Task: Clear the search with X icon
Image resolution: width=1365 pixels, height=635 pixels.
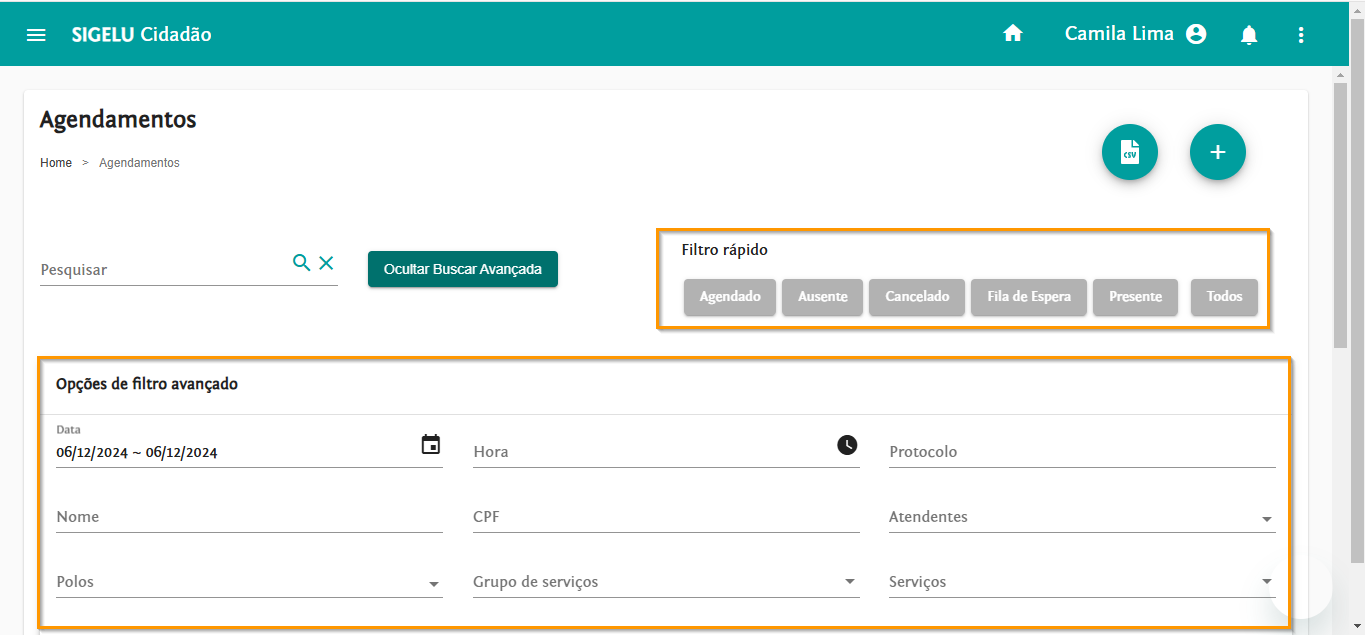Action: [x=326, y=262]
